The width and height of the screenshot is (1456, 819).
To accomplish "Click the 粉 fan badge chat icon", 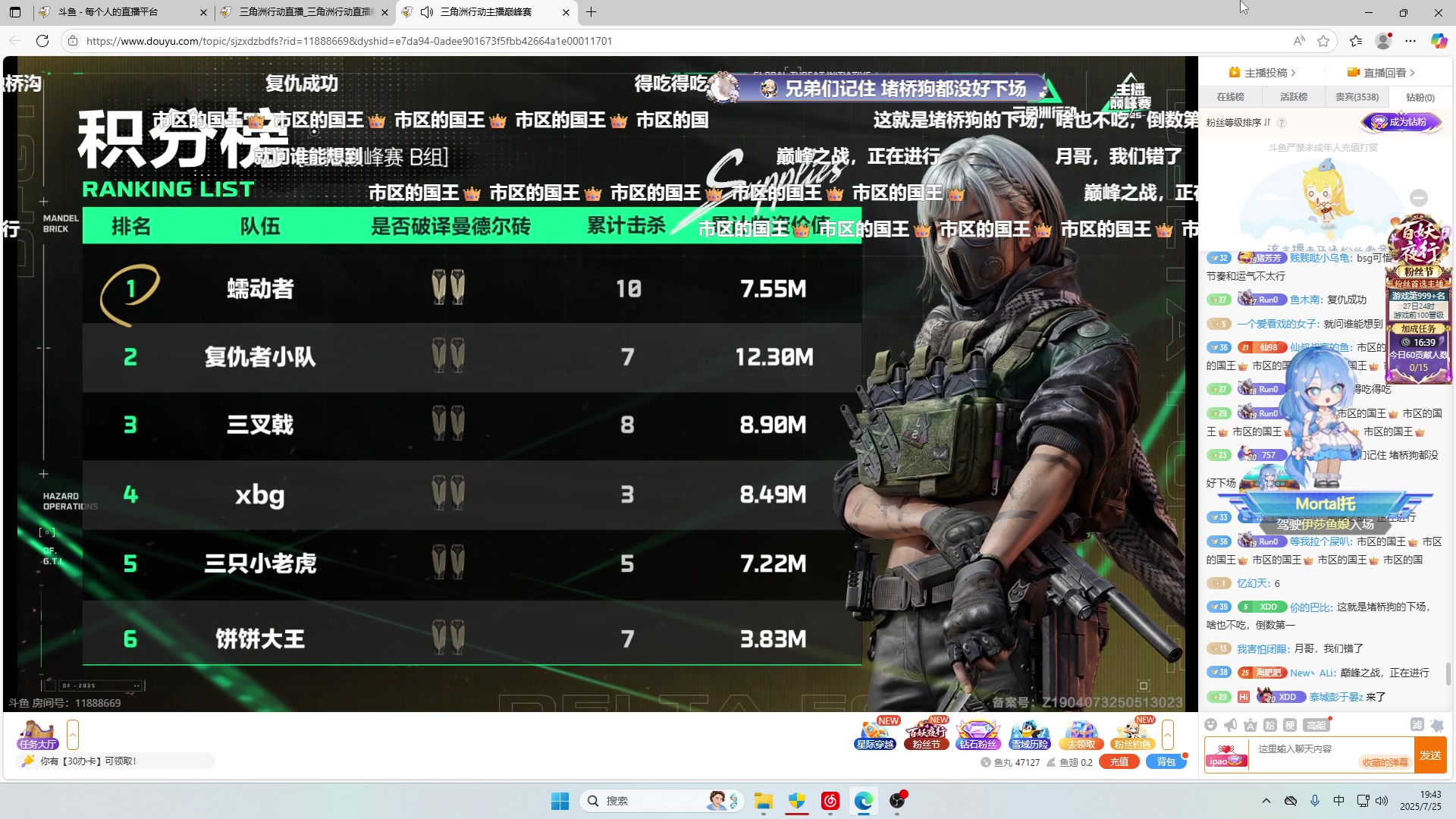I will pos(1270,725).
